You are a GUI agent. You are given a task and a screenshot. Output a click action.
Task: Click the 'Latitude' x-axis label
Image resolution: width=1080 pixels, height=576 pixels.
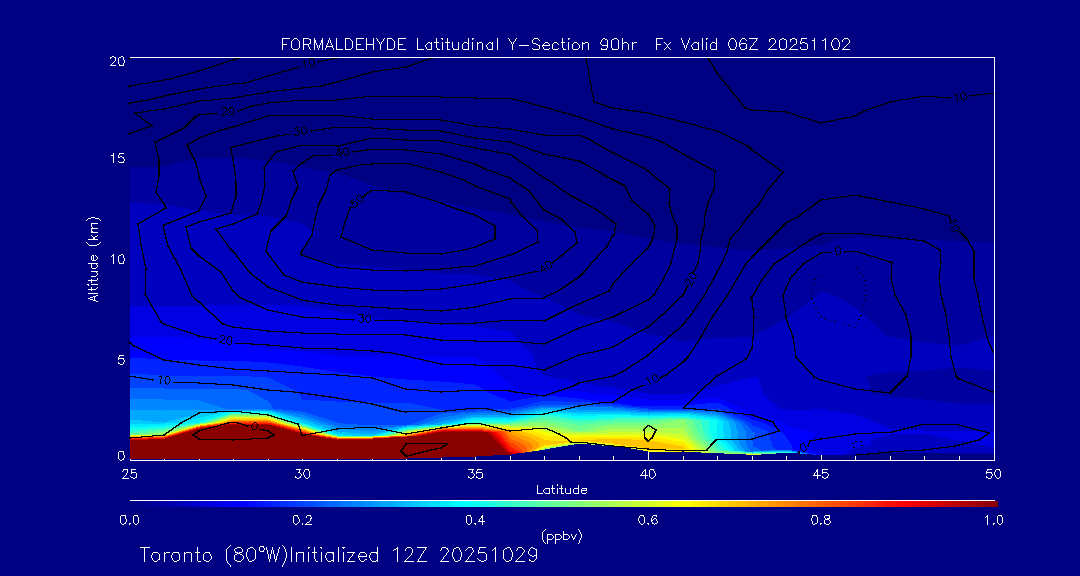pos(561,490)
